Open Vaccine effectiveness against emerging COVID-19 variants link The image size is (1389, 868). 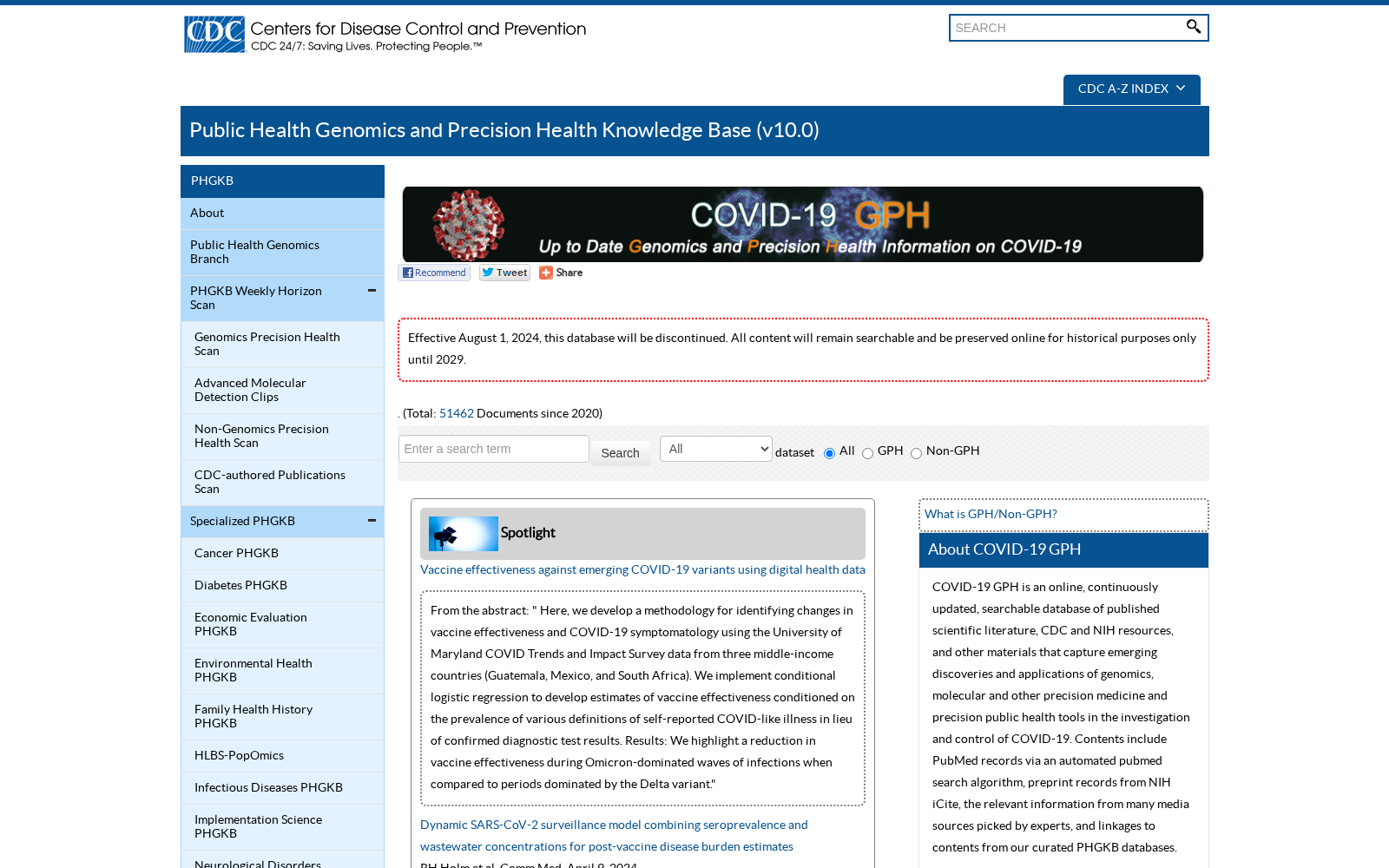[642, 570]
